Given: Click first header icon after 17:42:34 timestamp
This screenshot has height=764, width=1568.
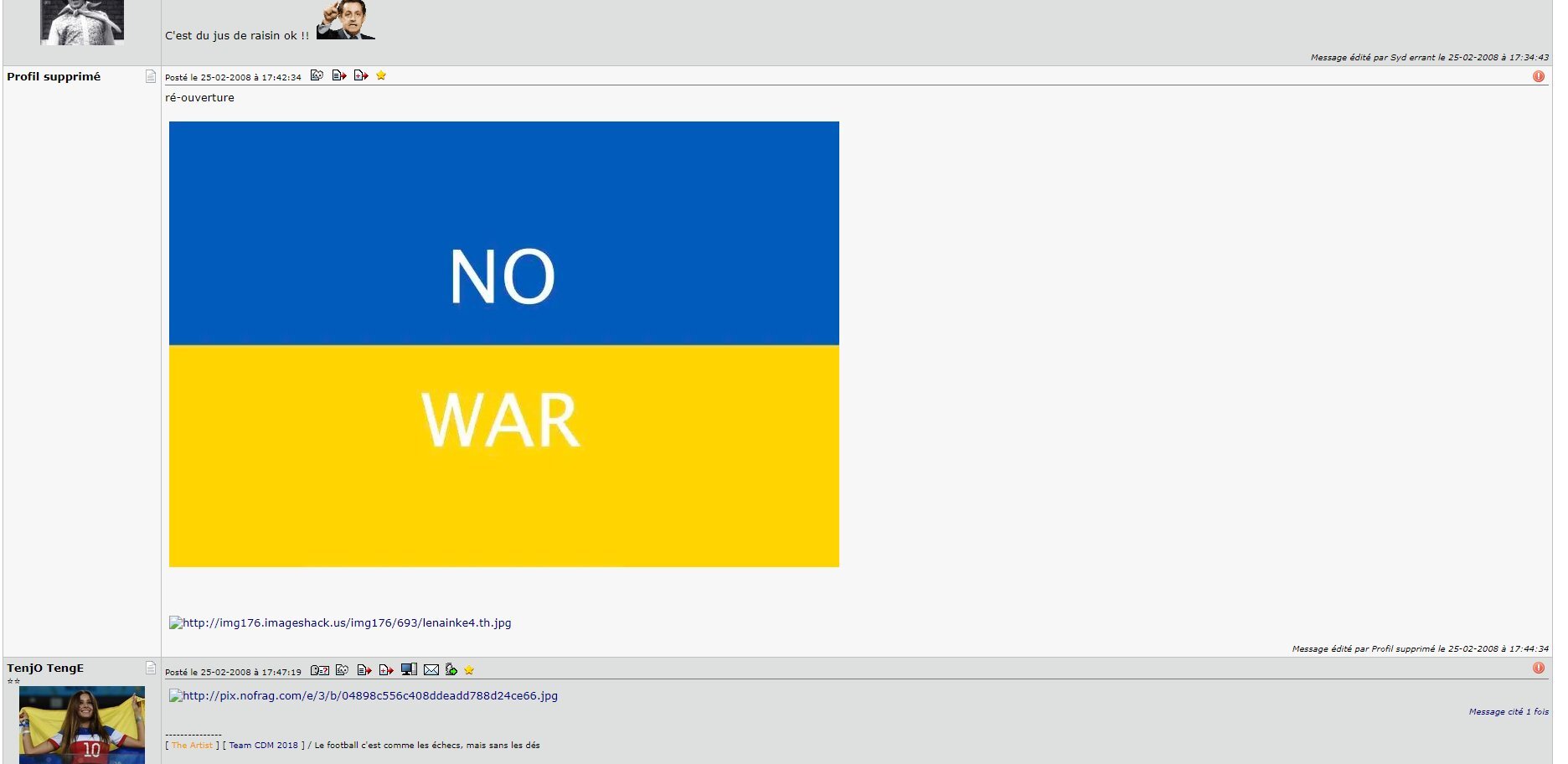Looking at the screenshot, I should tap(317, 75).
